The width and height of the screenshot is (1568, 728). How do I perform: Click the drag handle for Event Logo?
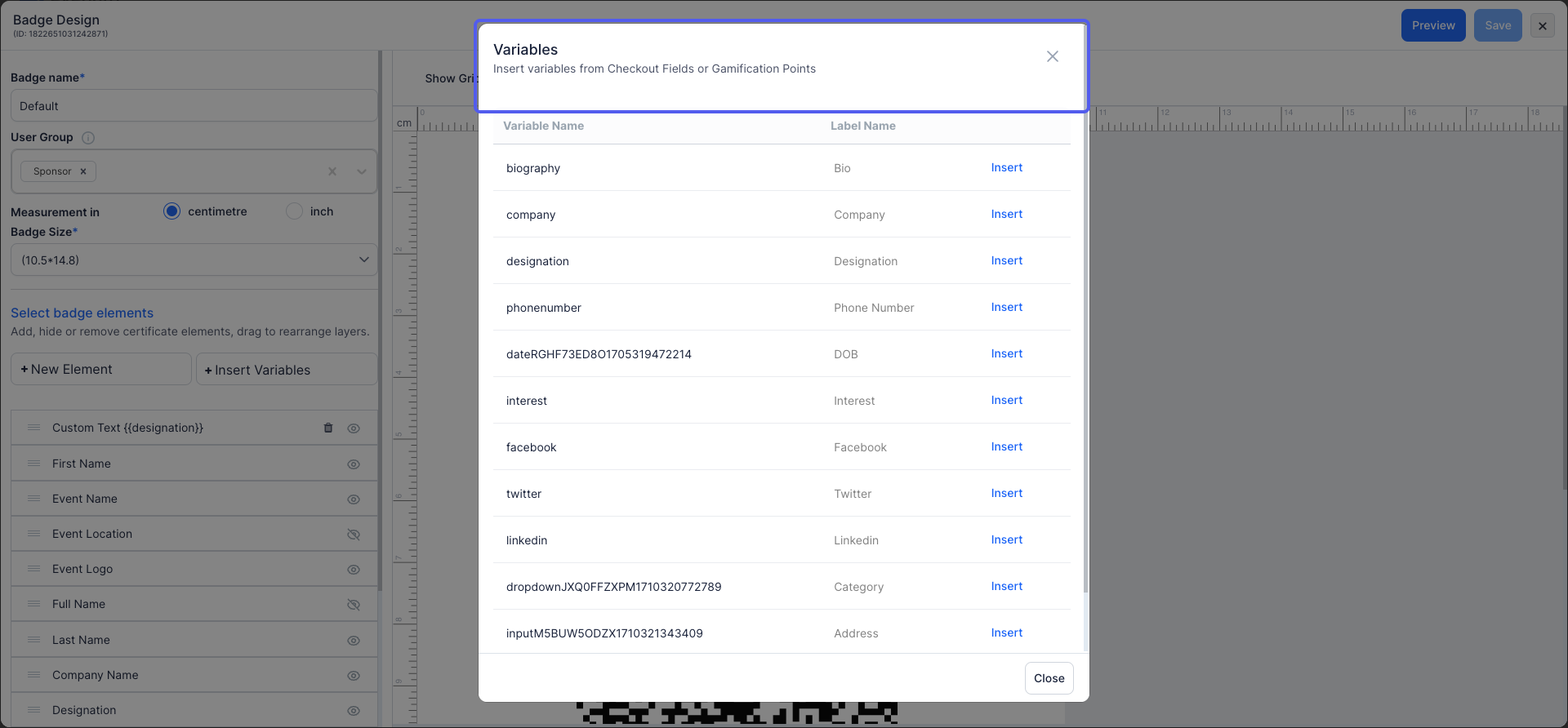34,569
